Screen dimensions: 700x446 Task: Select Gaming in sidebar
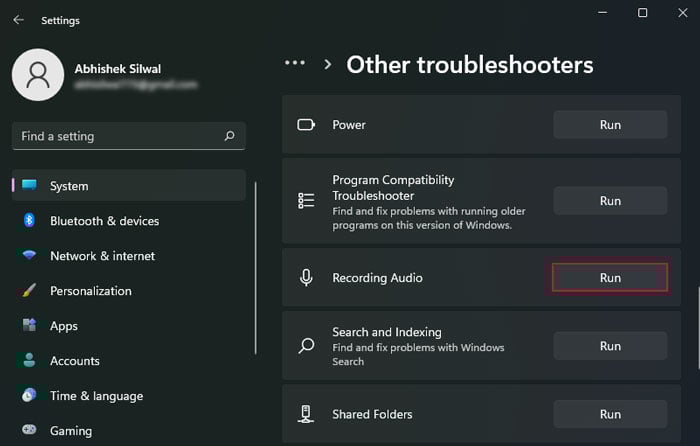coord(129,430)
